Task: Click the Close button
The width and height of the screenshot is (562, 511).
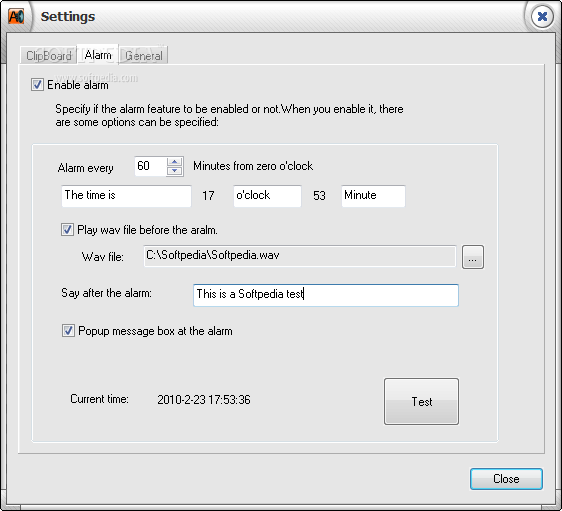Action: tap(506, 479)
